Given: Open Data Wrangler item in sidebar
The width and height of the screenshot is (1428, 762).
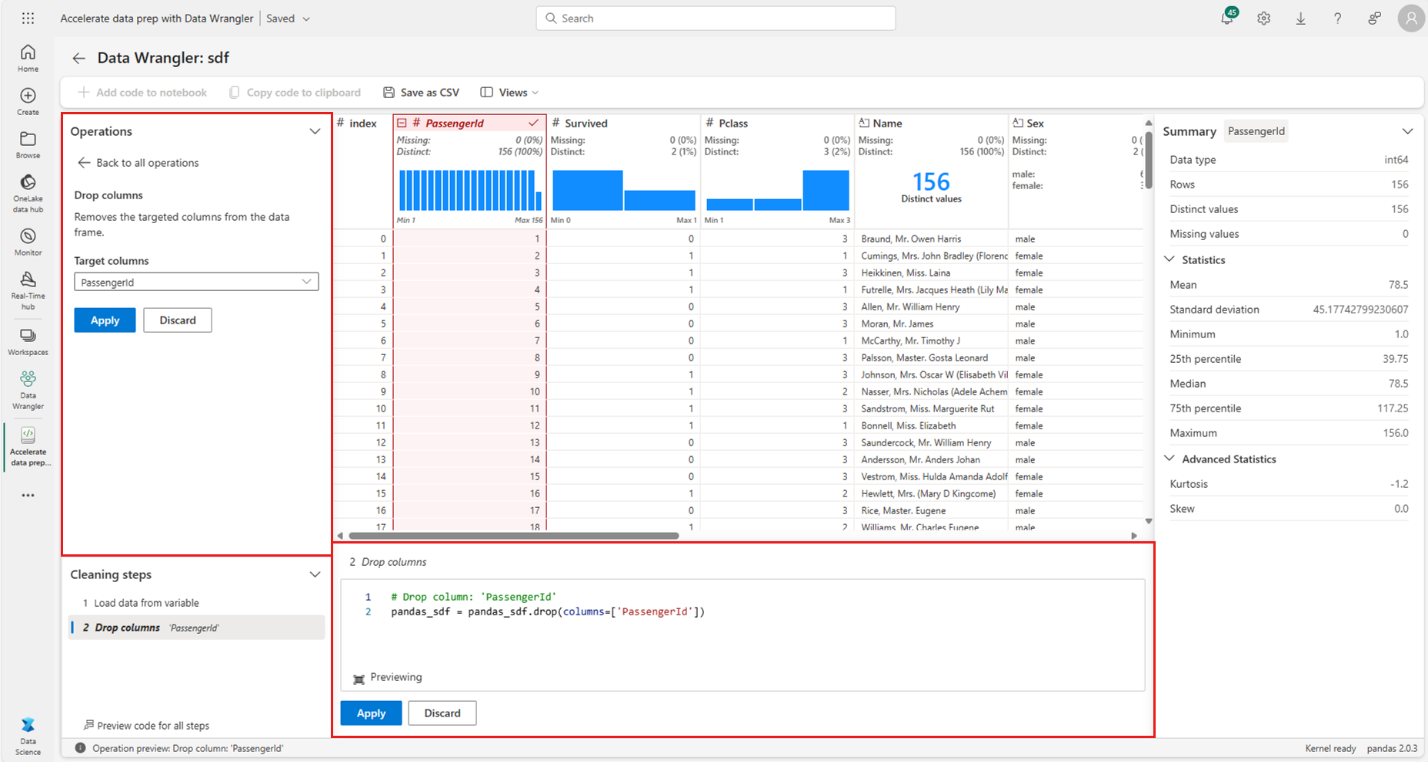Looking at the screenshot, I should [x=28, y=390].
